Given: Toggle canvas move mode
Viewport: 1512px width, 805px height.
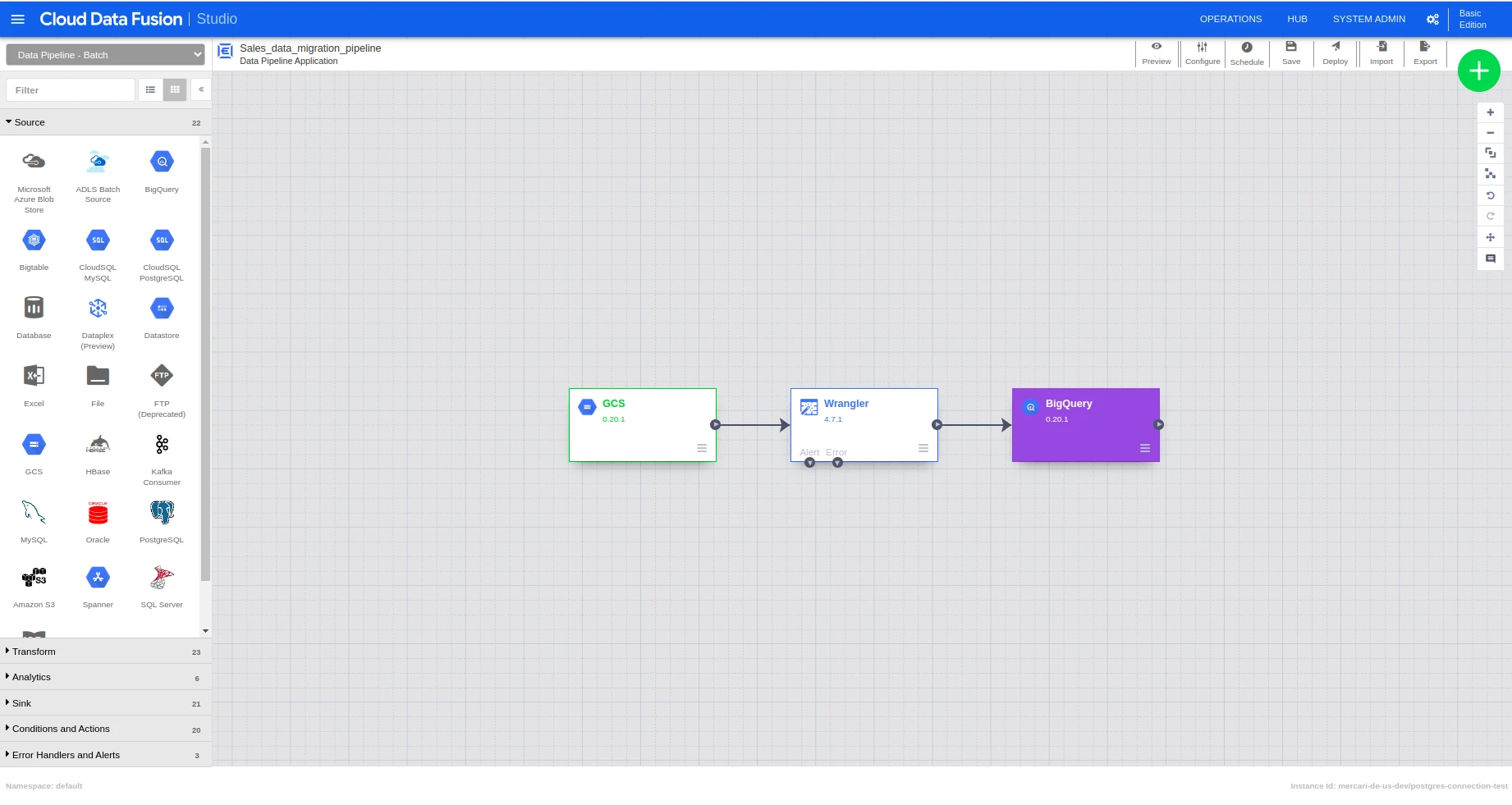Looking at the screenshot, I should tap(1490, 237).
